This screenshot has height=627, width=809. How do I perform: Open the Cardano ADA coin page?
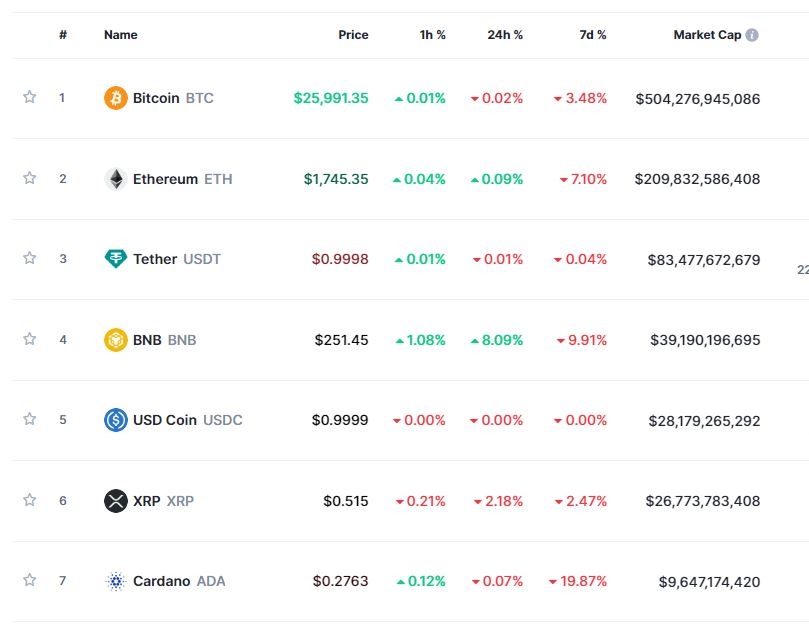(x=161, y=581)
